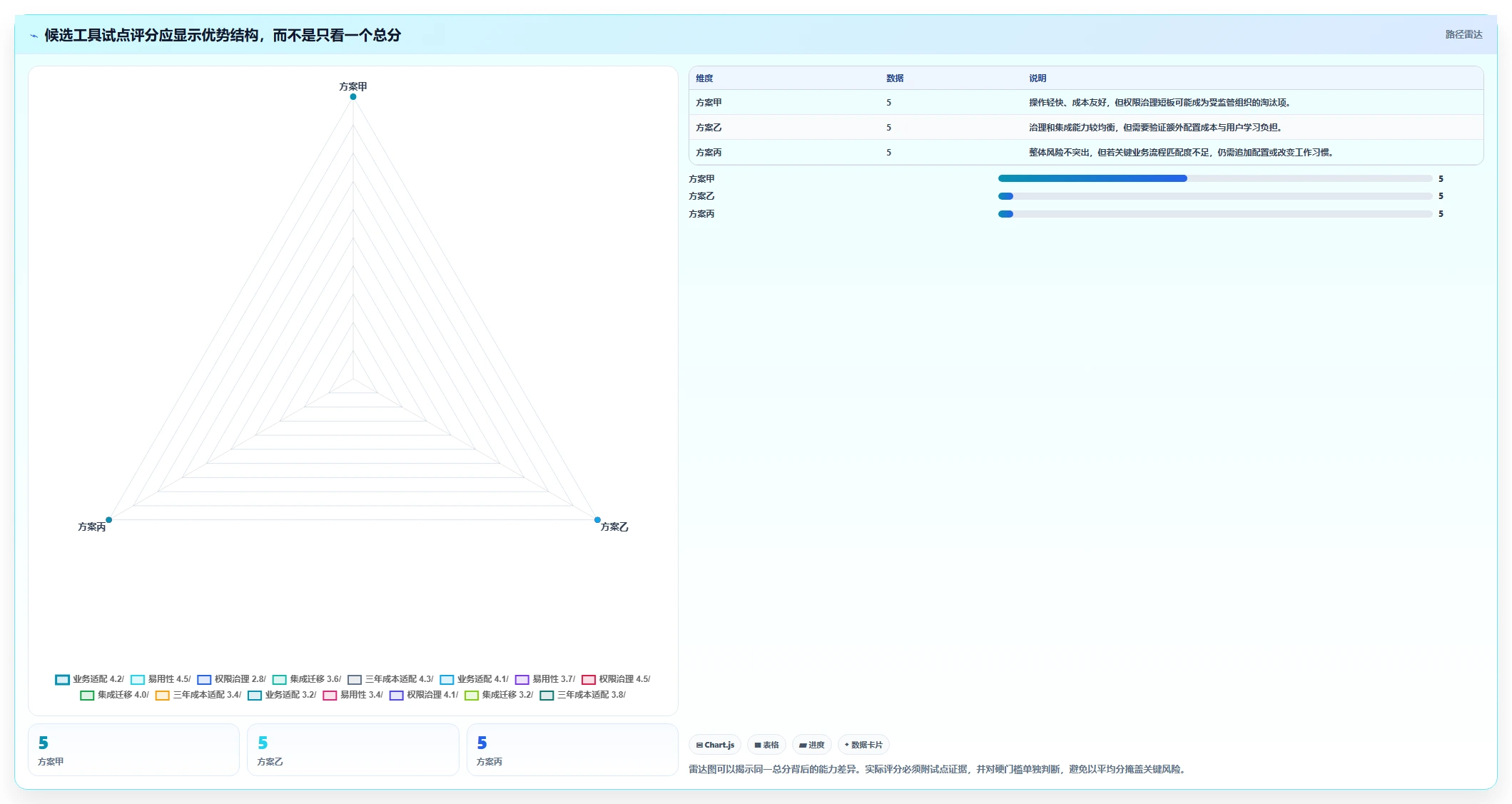Toggle legend series 集成迁移 4.0/
This screenshot has height=804, width=1512.
click(x=115, y=695)
